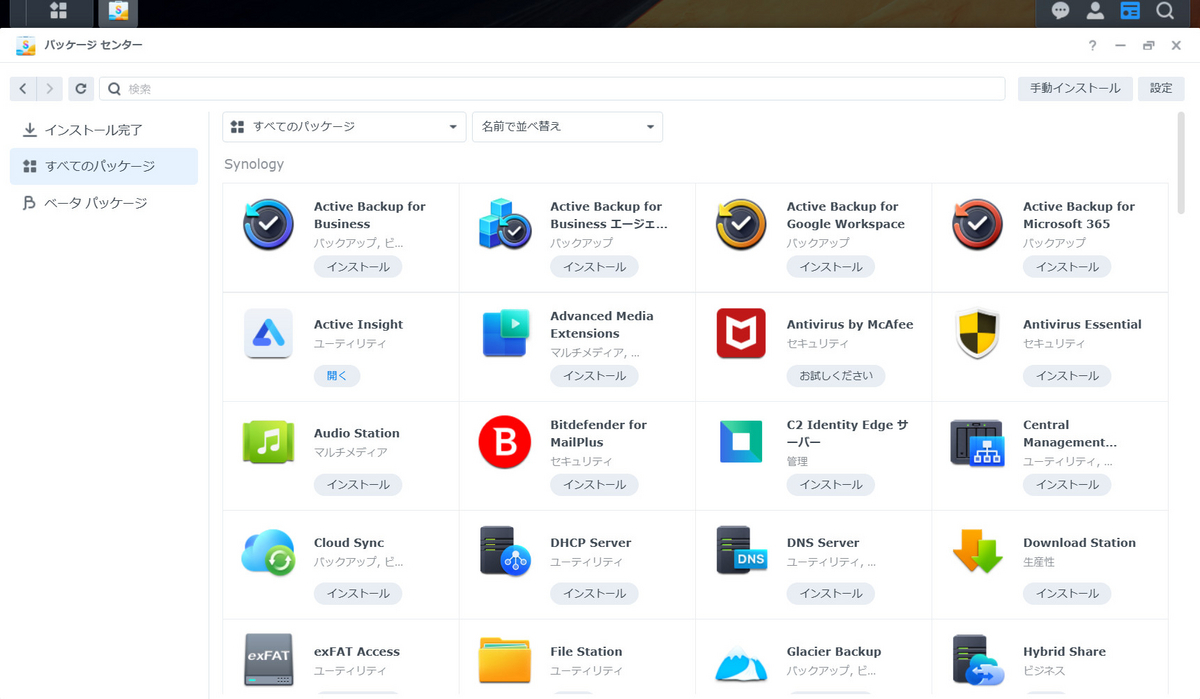Image resolution: width=1200 pixels, height=699 pixels.
Task: Install Active Backup for Google Workspace
Action: coord(831,267)
